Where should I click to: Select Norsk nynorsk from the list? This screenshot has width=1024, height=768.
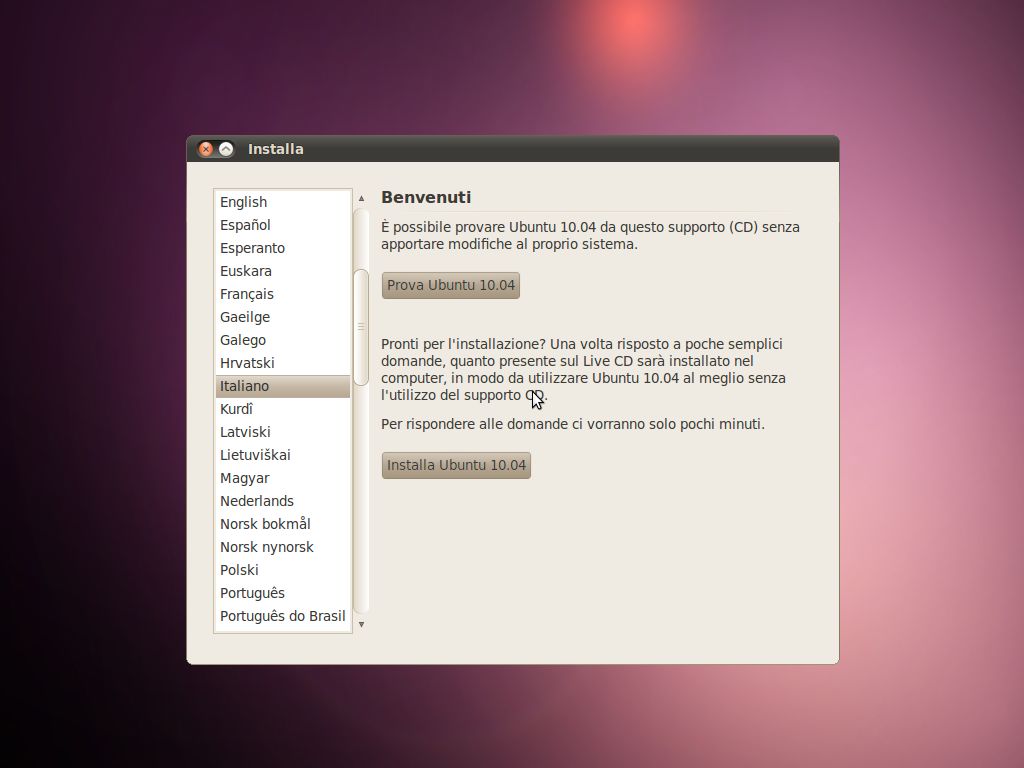click(x=283, y=547)
